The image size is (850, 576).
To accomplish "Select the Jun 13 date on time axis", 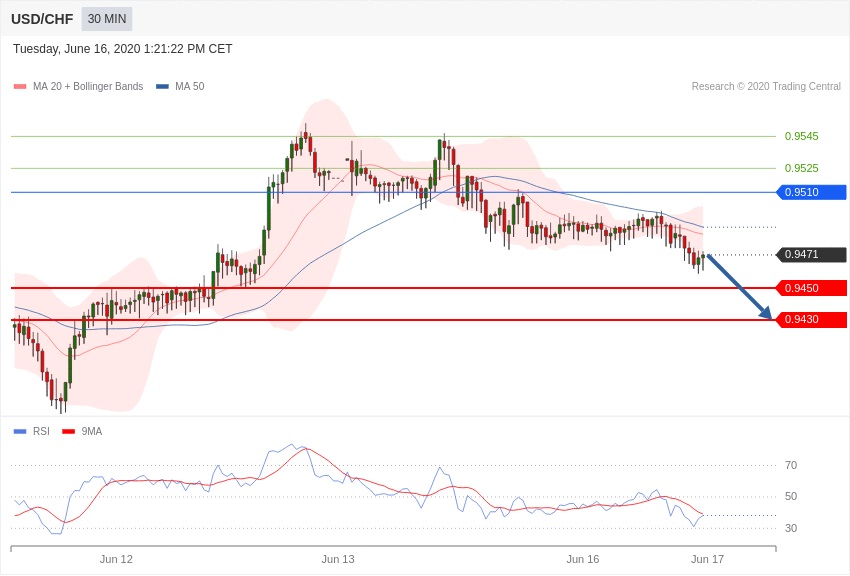I will [x=338, y=559].
